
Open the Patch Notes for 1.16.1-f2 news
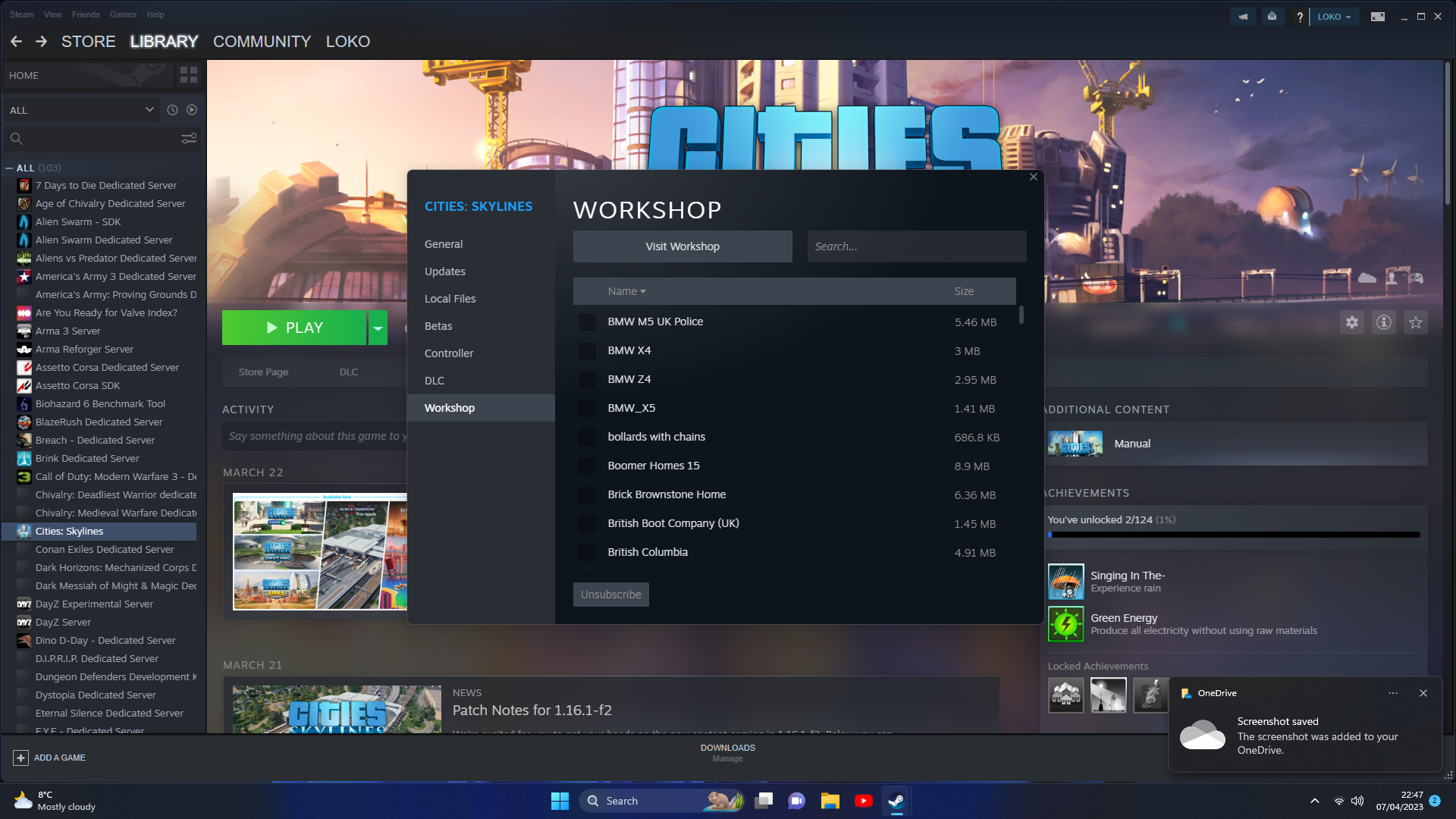click(x=532, y=711)
